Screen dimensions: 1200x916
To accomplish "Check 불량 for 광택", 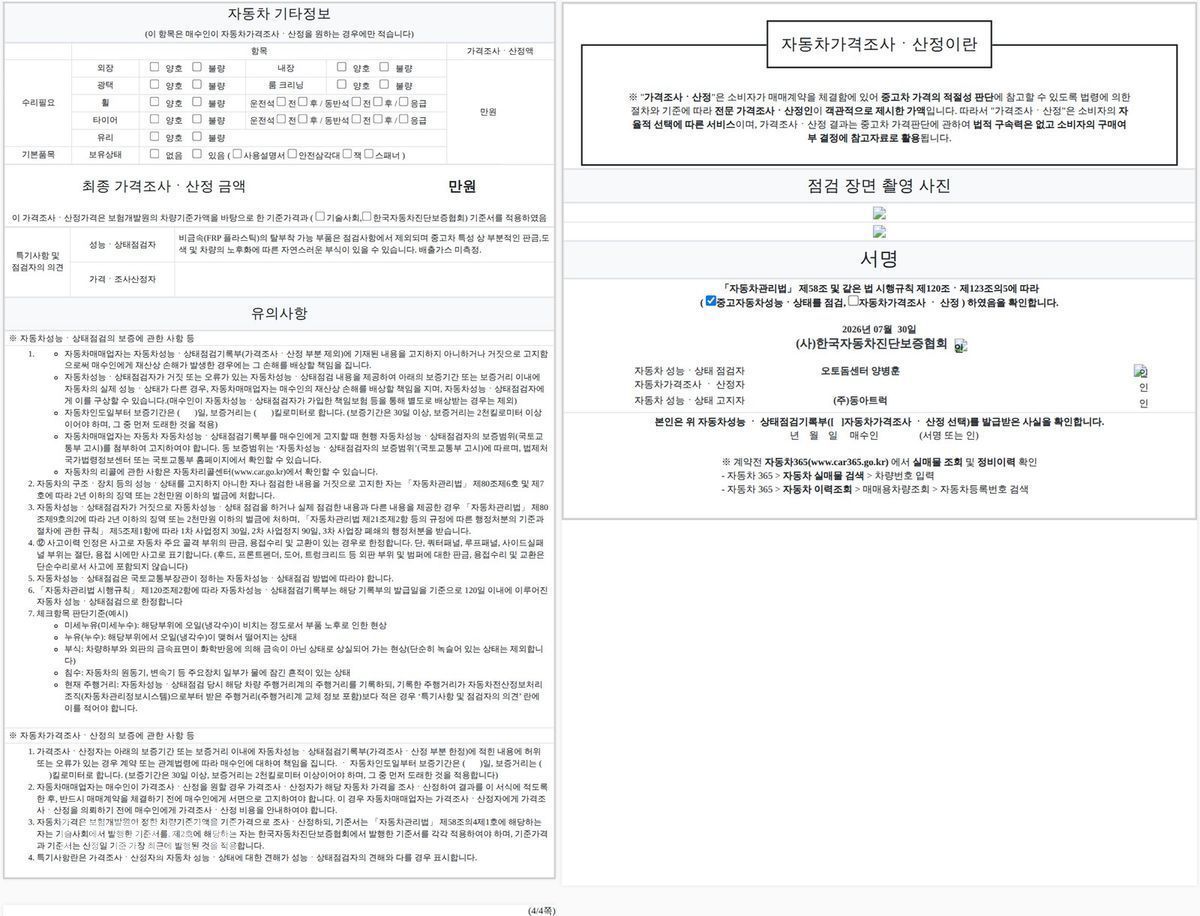I will (197, 85).
